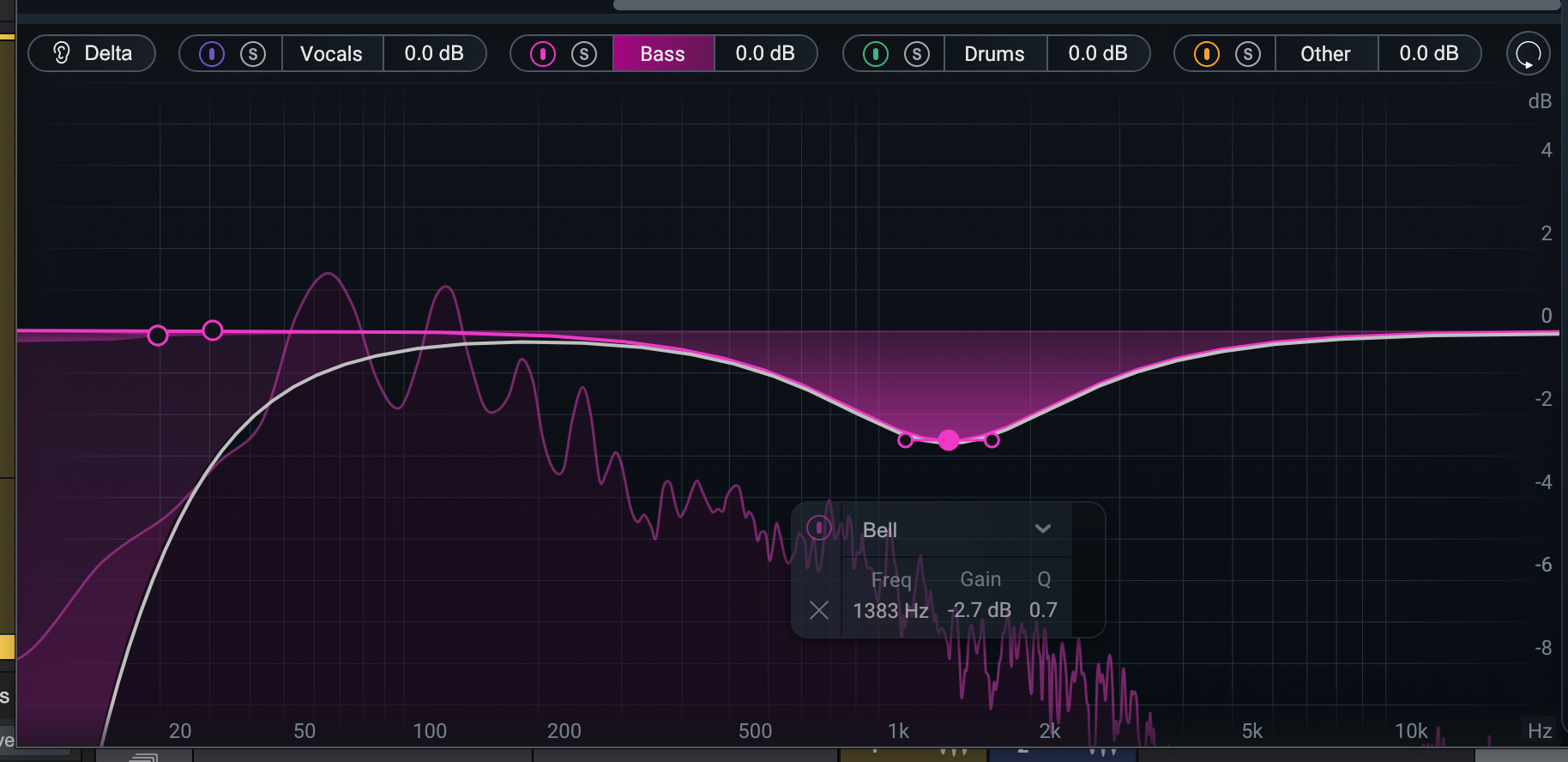Toggle the Delta listen button

point(92,53)
